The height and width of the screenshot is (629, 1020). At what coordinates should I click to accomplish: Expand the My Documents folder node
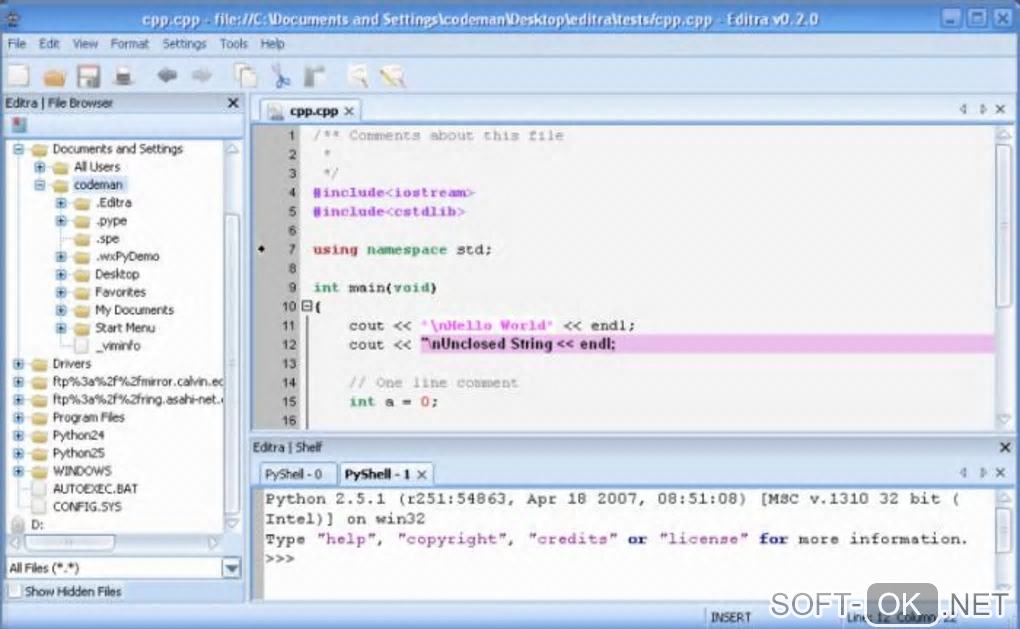pos(61,310)
